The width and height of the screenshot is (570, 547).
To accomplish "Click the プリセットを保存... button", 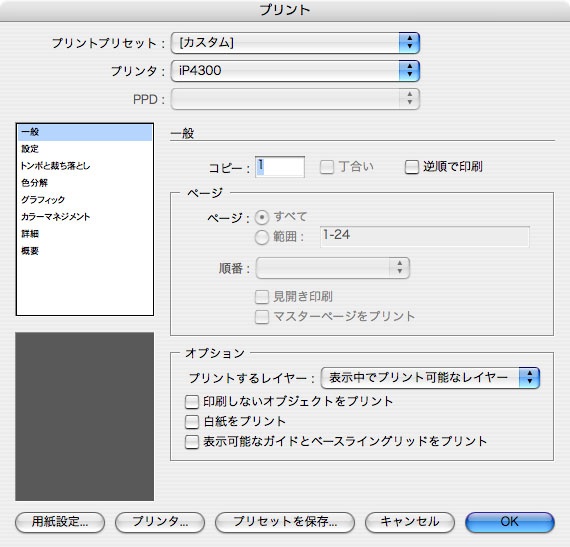I will click(285, 522).
